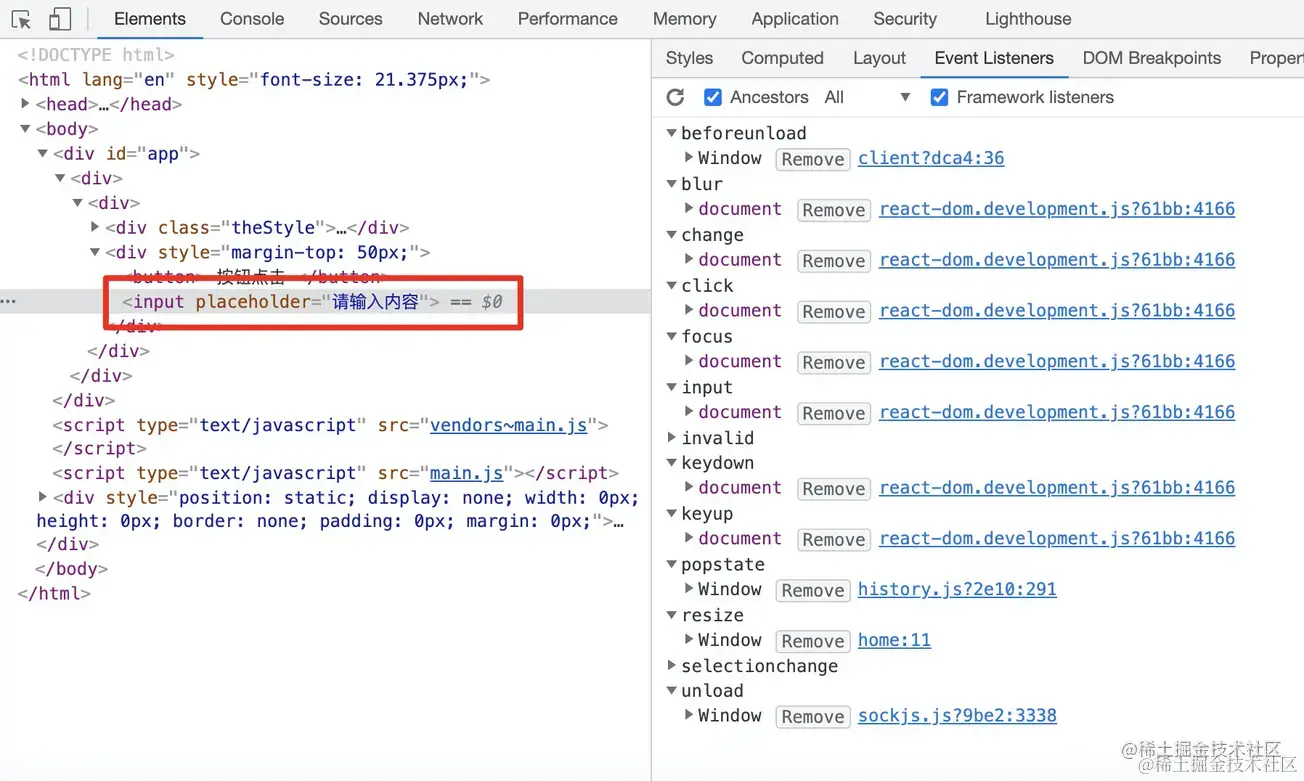Screen dimensions: 1304x781
Task: Collapse the unload listener group
Action: (672, 691)
